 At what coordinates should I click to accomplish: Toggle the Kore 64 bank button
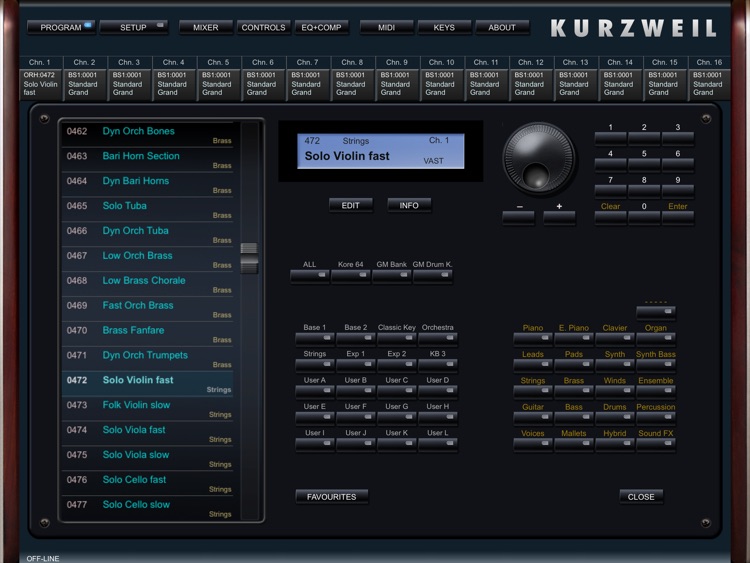[x=351, y=276]
